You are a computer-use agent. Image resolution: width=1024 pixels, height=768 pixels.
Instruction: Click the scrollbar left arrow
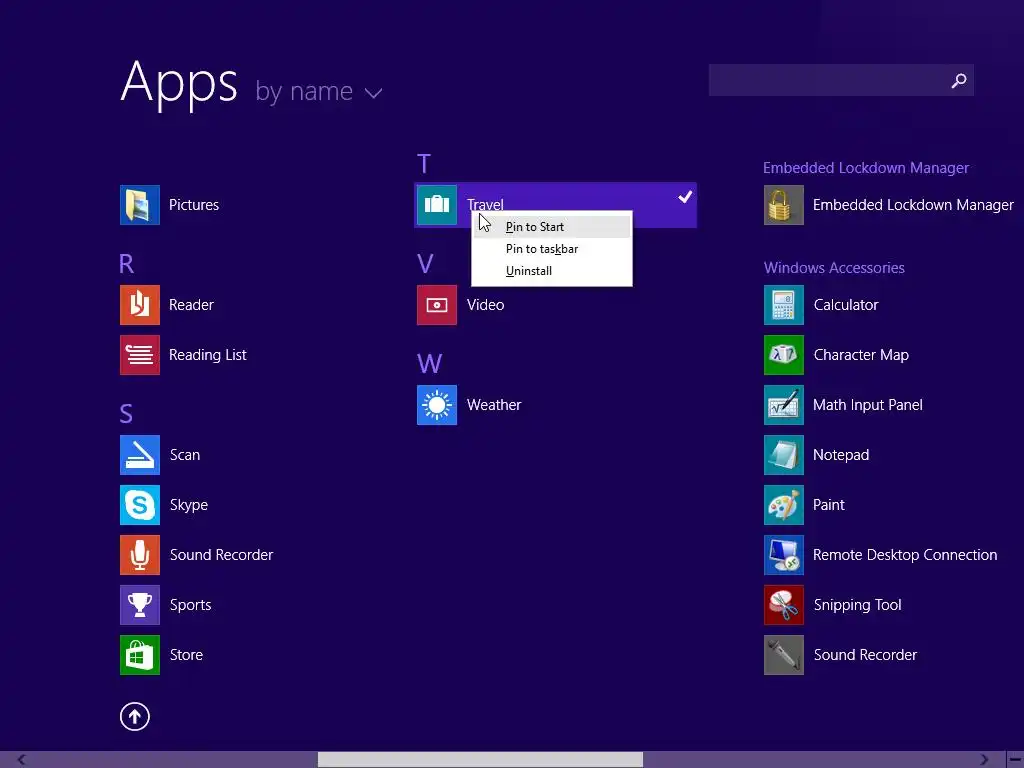pyautogui.click(x=22, y=760)
